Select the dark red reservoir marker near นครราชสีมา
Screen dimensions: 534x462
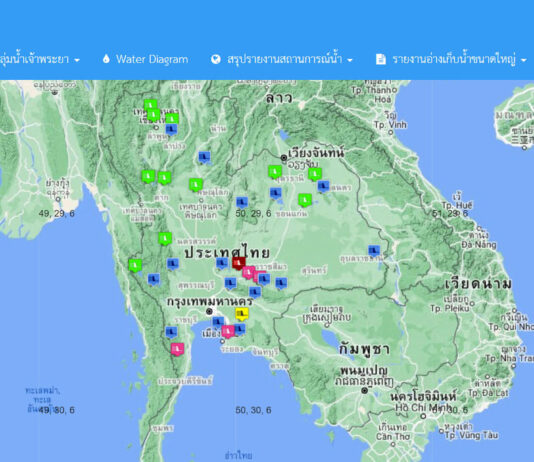tap(239, 263)
